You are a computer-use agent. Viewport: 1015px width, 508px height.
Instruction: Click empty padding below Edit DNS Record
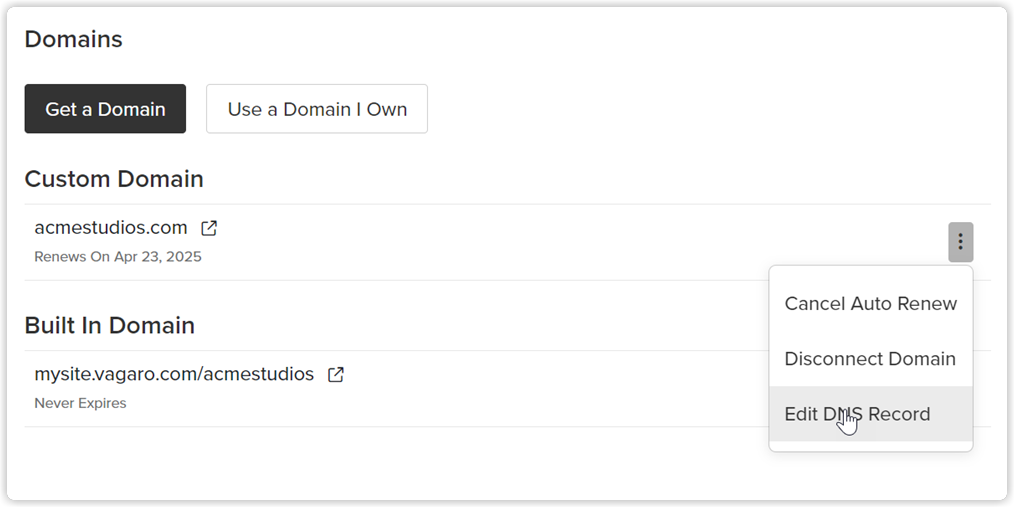871,446
